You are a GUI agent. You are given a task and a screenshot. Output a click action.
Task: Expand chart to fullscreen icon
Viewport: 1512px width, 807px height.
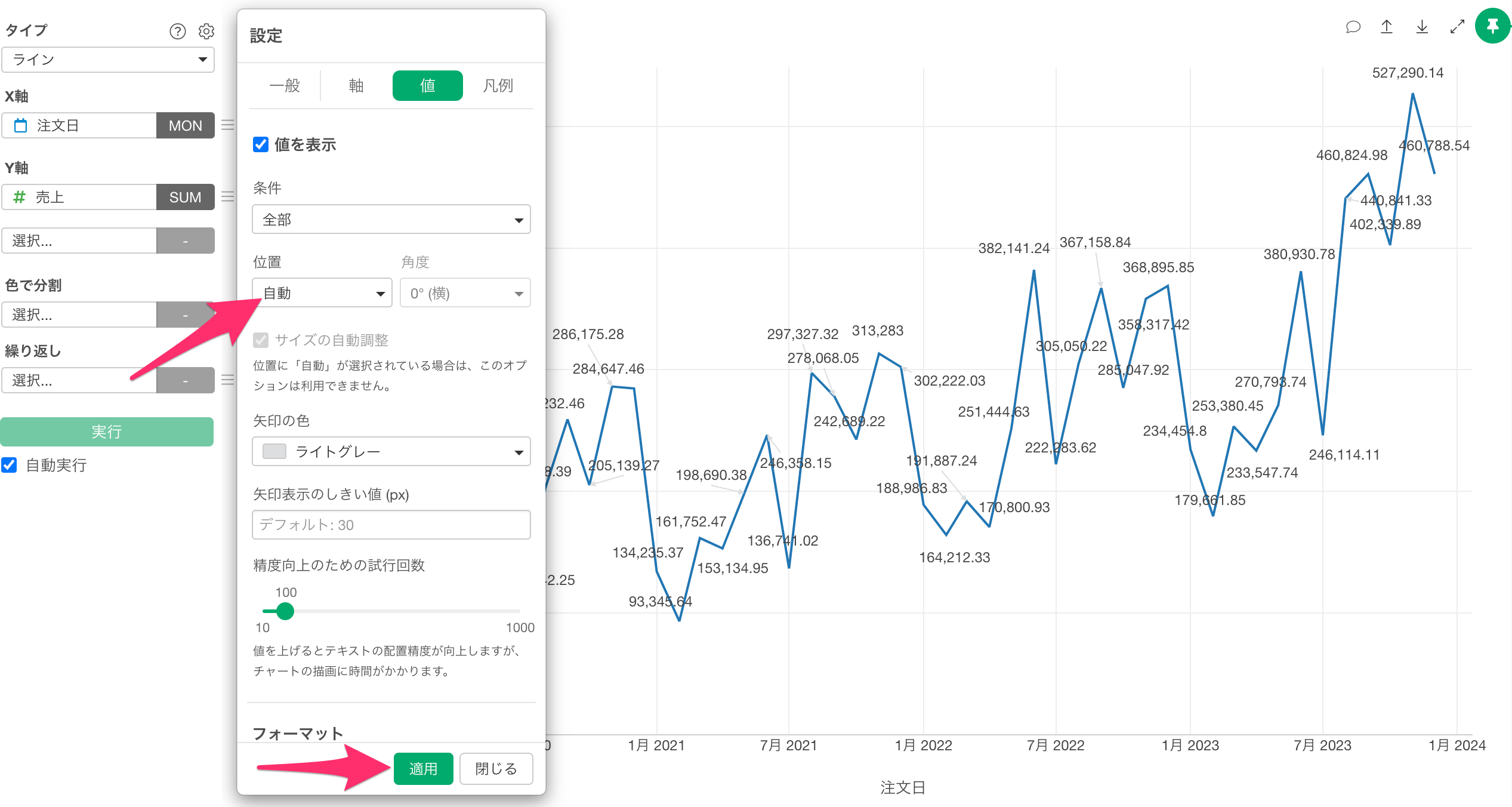(x=1457, y=27)
